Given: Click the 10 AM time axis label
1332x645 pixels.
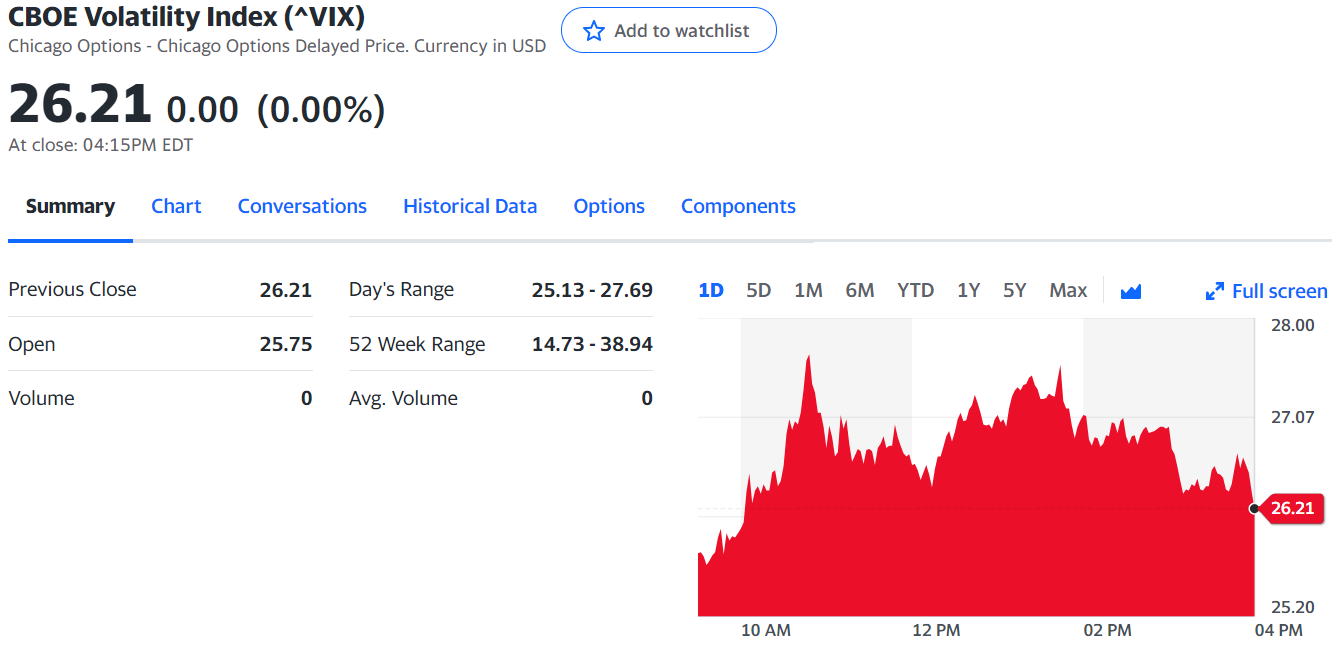Looking at the screenshot, I should [x=766, y=630].
